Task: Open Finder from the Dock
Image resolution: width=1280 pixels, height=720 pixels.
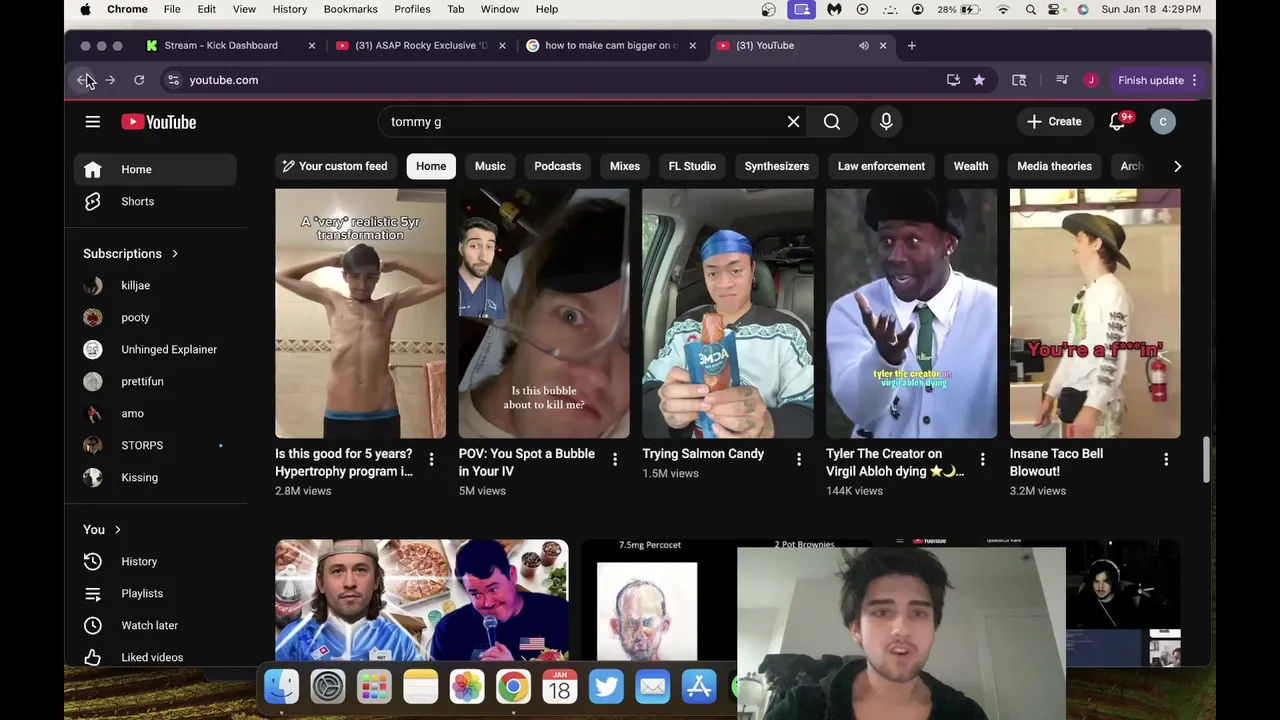Action: pos(281,687)
